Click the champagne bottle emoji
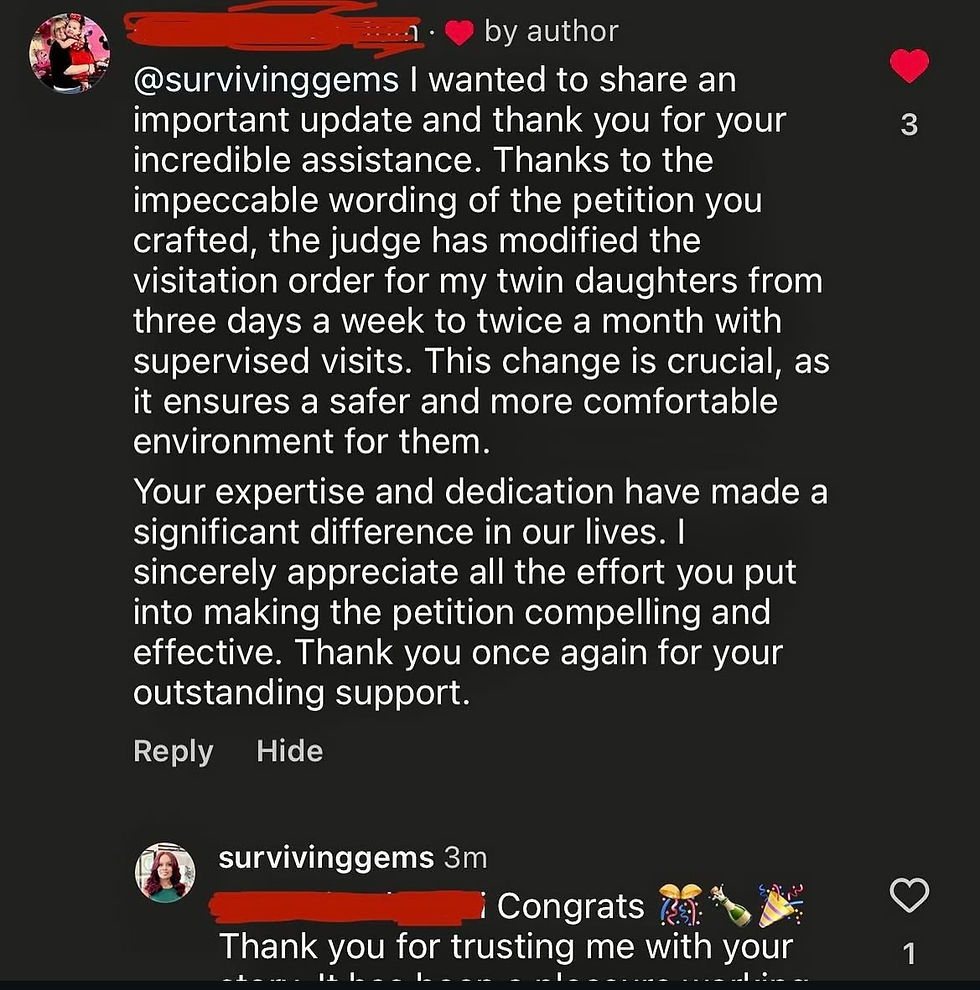 (x=729, y=907)
